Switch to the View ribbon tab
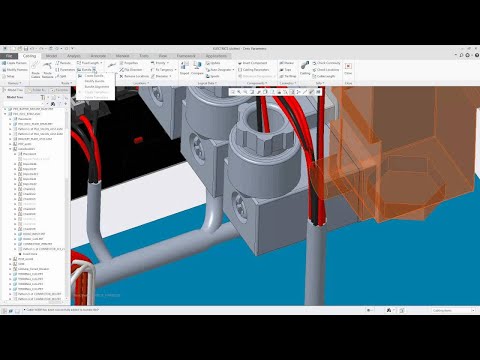The height and width of the screenshot is (360, 480). click(162, 56)
